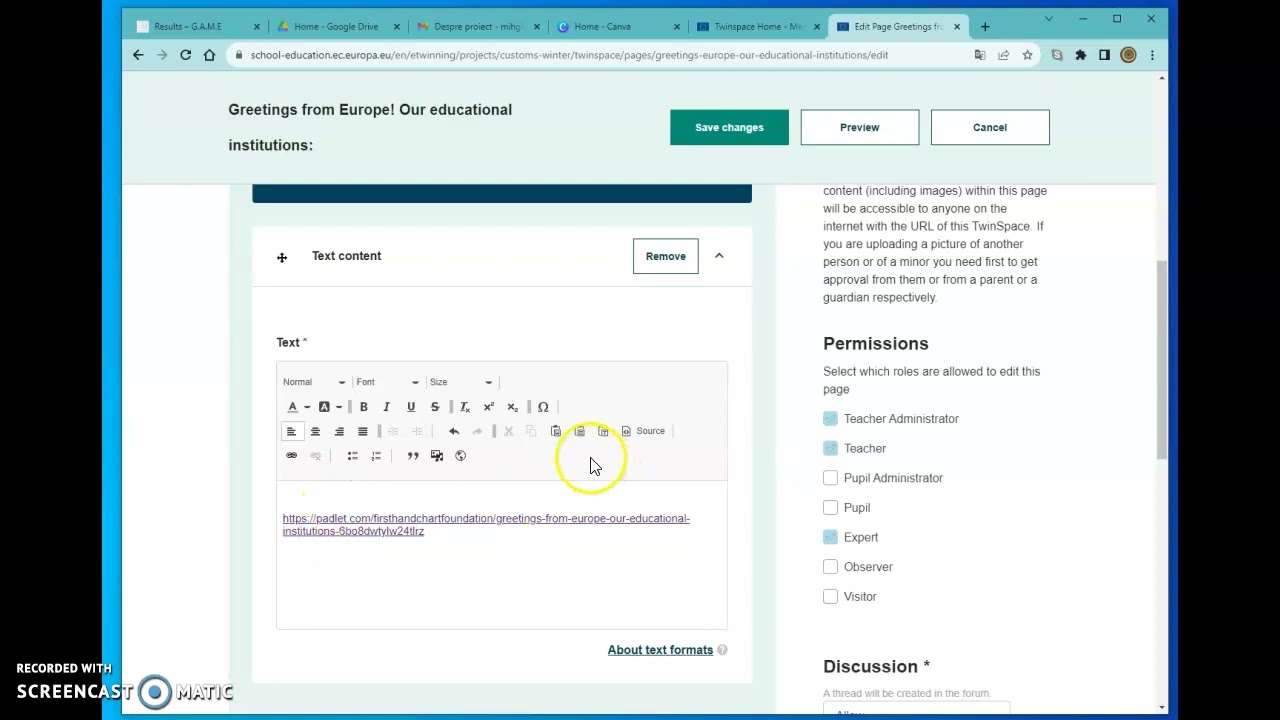Align text to the right
Image resolution: width=1280 pixels, height=720 pixels.
pyautogui.click(x=339, y=431)
